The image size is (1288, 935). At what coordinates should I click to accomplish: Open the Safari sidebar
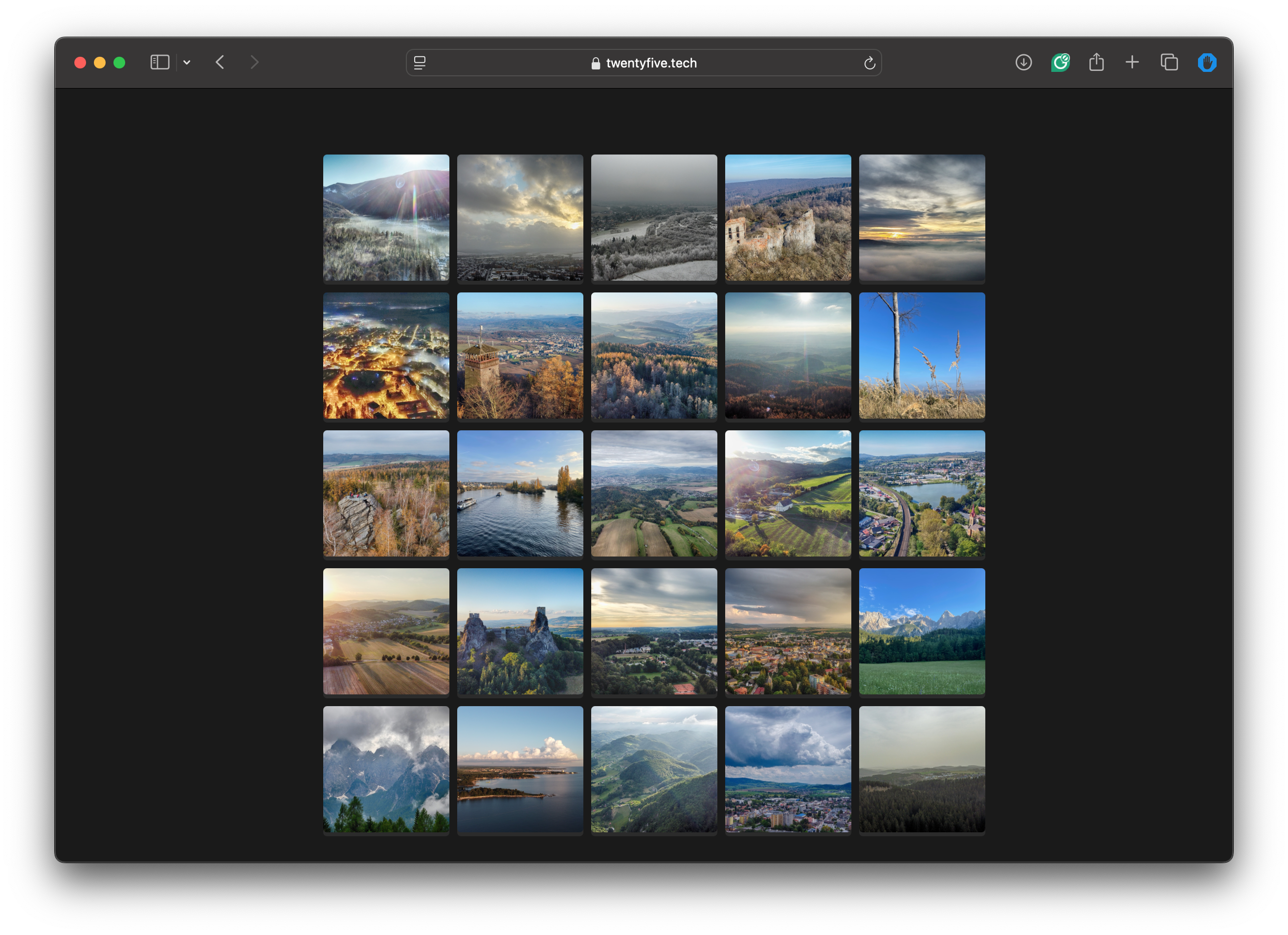pos(160,63)
